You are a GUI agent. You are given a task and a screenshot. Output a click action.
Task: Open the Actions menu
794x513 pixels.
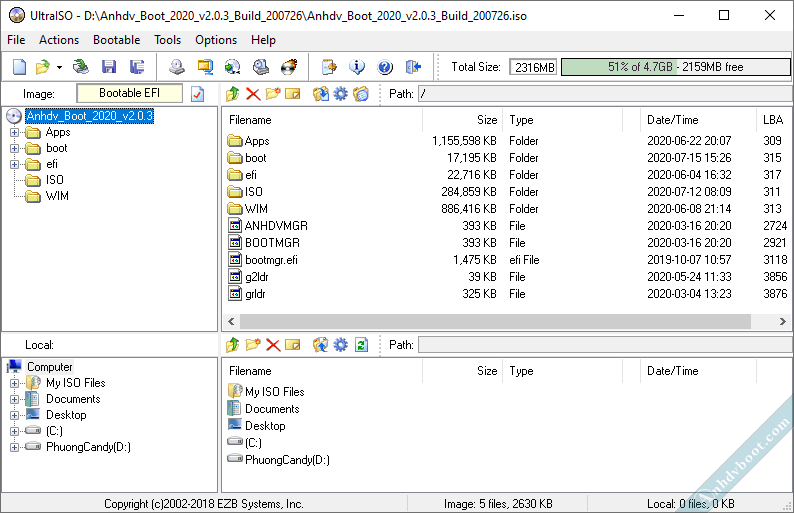[x=59, y=40]
